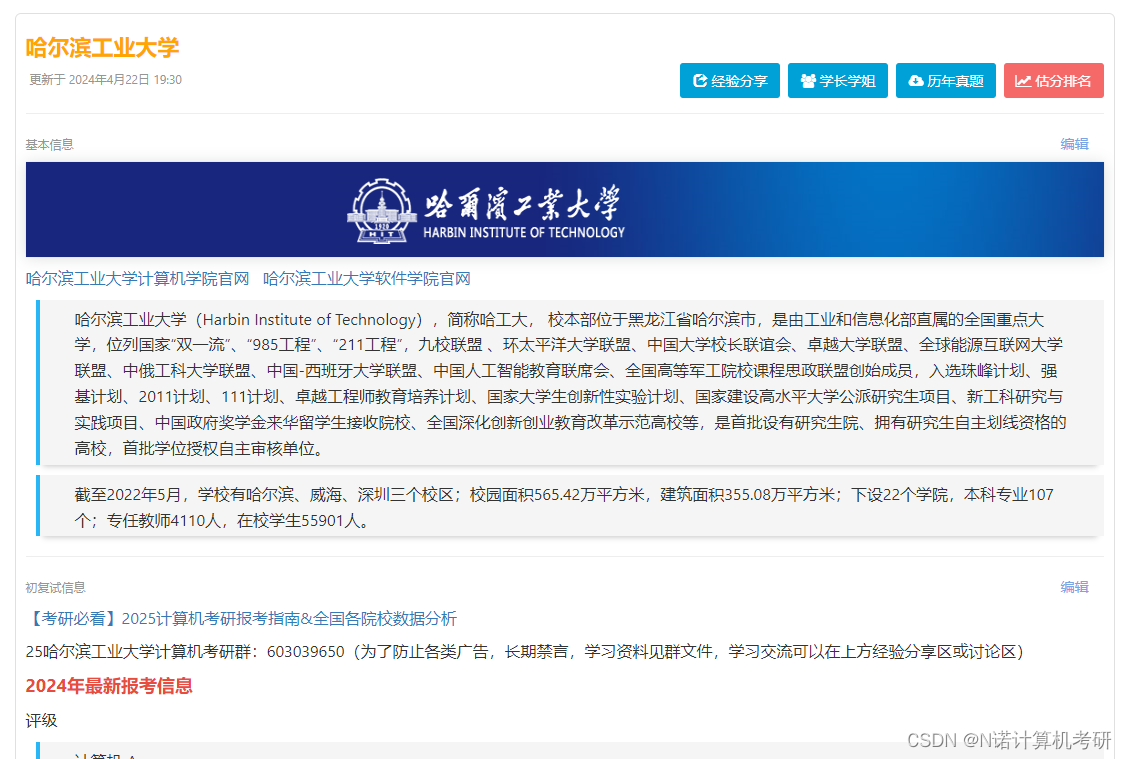This screenshot has width=1127, height=759.
Task: Click the cloud download icon in 历年真题
Action: click(x=916, y=80)
